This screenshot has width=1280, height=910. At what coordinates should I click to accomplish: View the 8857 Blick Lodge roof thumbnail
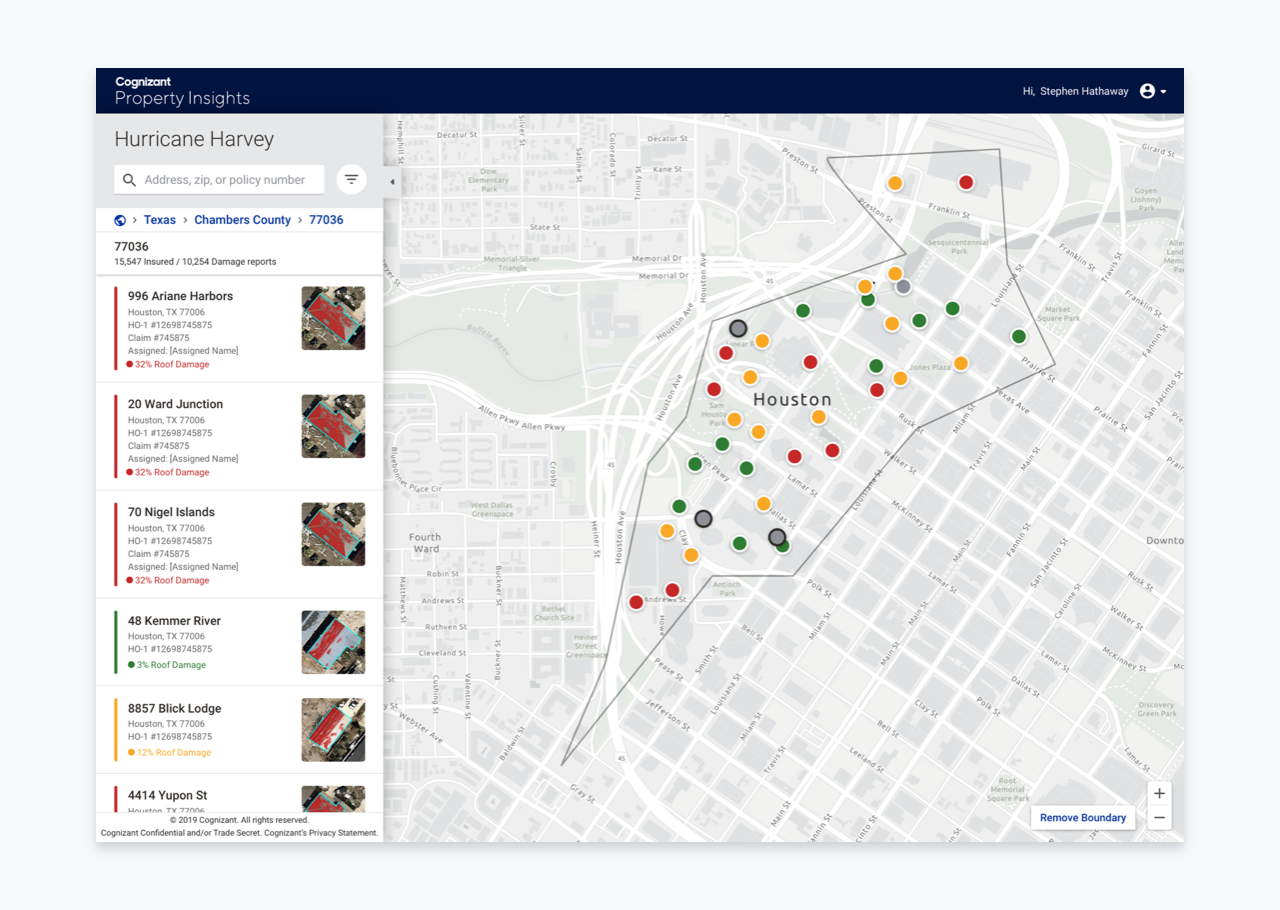click(333, 730)
